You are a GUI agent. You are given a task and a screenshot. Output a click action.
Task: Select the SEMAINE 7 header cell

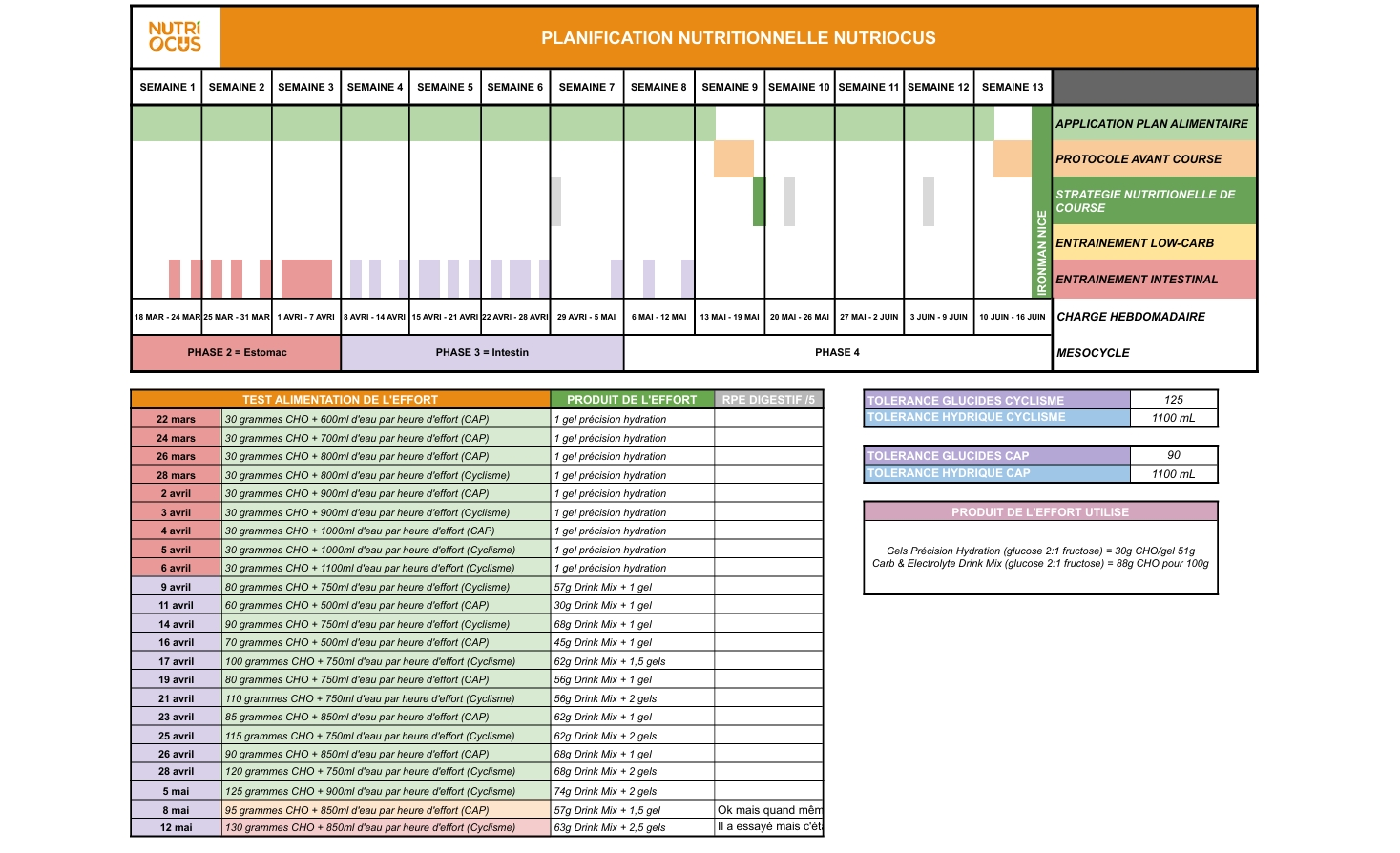click(587, 87)
